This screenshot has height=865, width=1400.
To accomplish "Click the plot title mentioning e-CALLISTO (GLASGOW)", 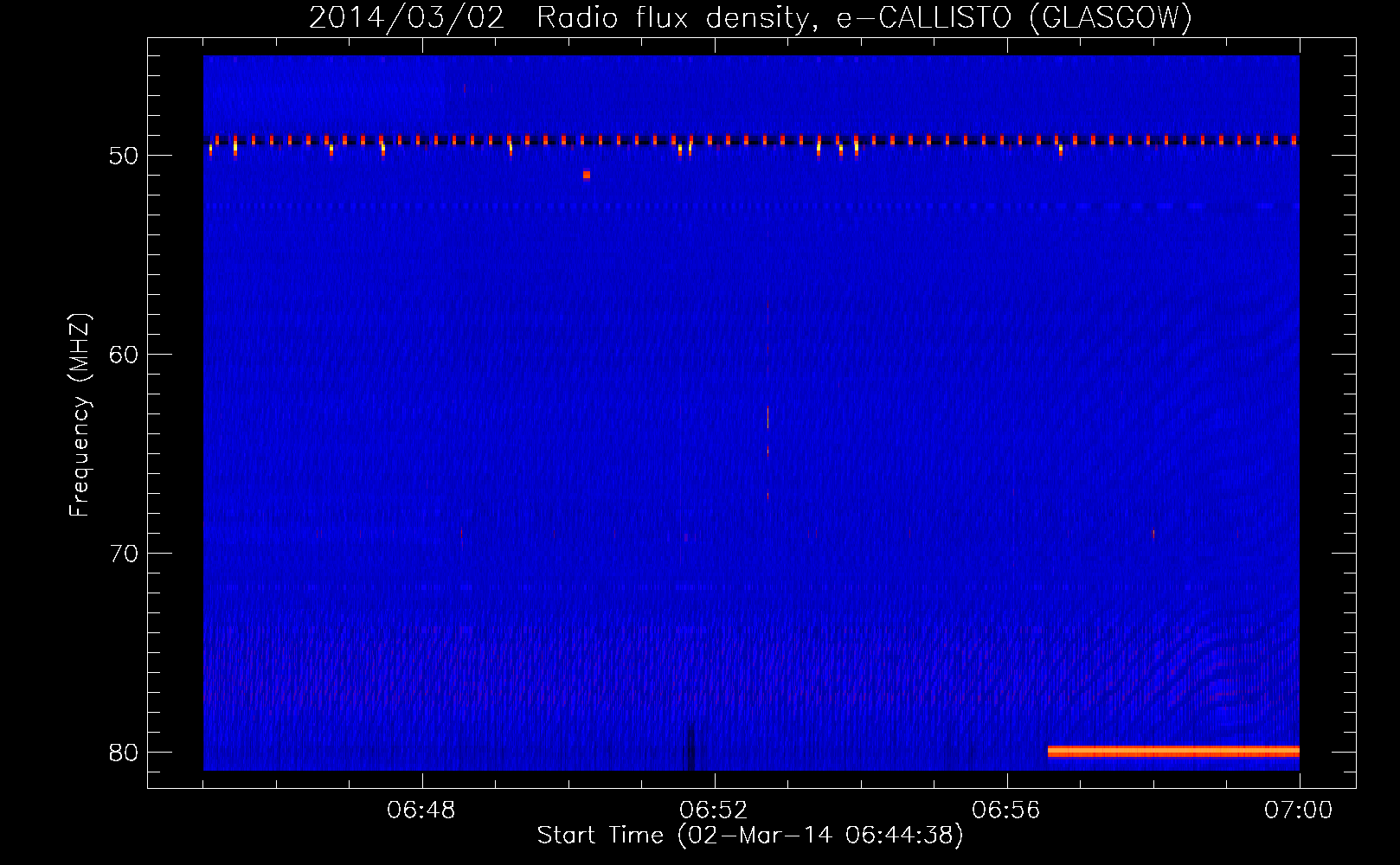I will pyautogui.click(x=750, y=17).
